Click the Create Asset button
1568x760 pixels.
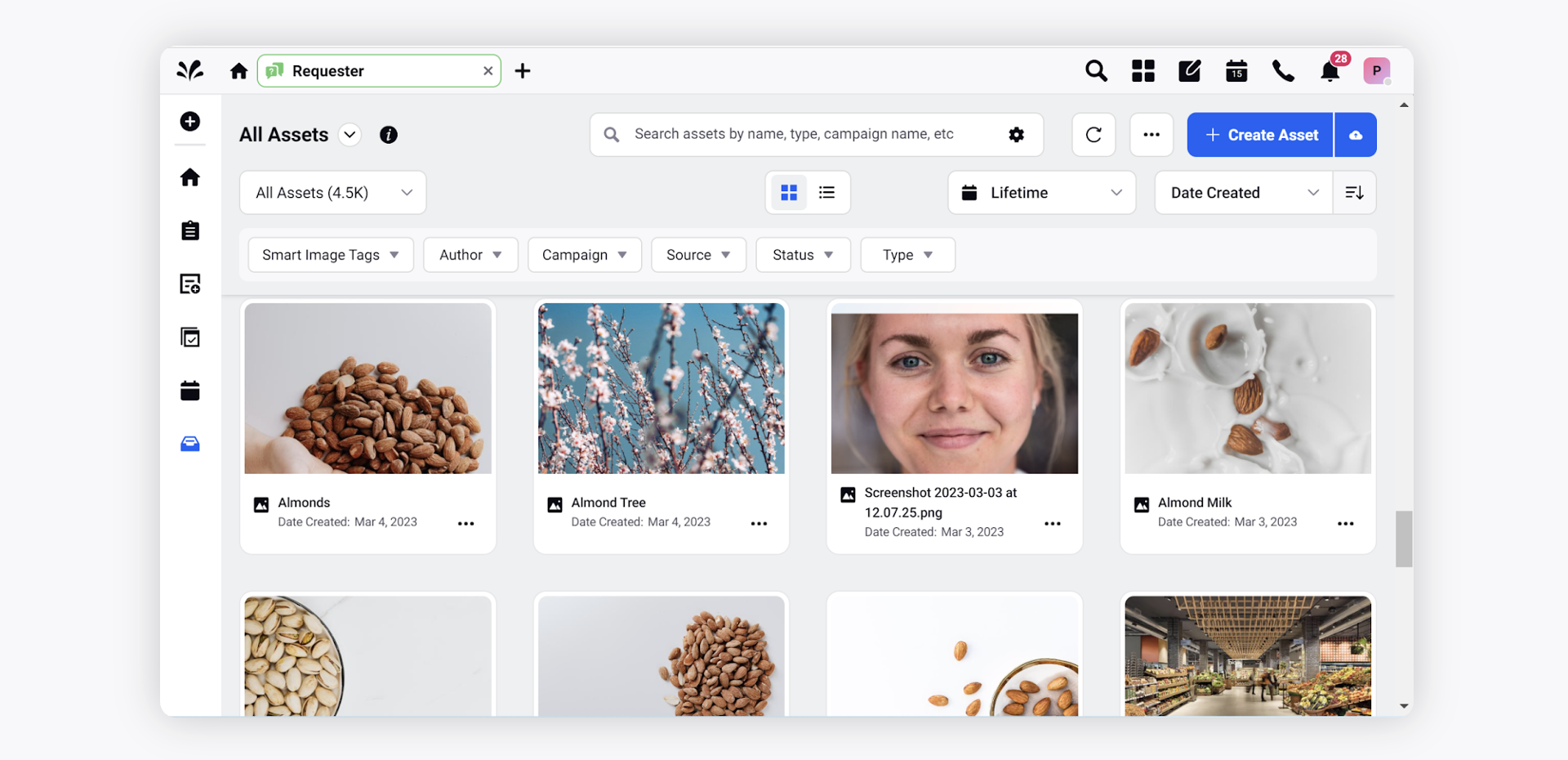pos(1260,135)
